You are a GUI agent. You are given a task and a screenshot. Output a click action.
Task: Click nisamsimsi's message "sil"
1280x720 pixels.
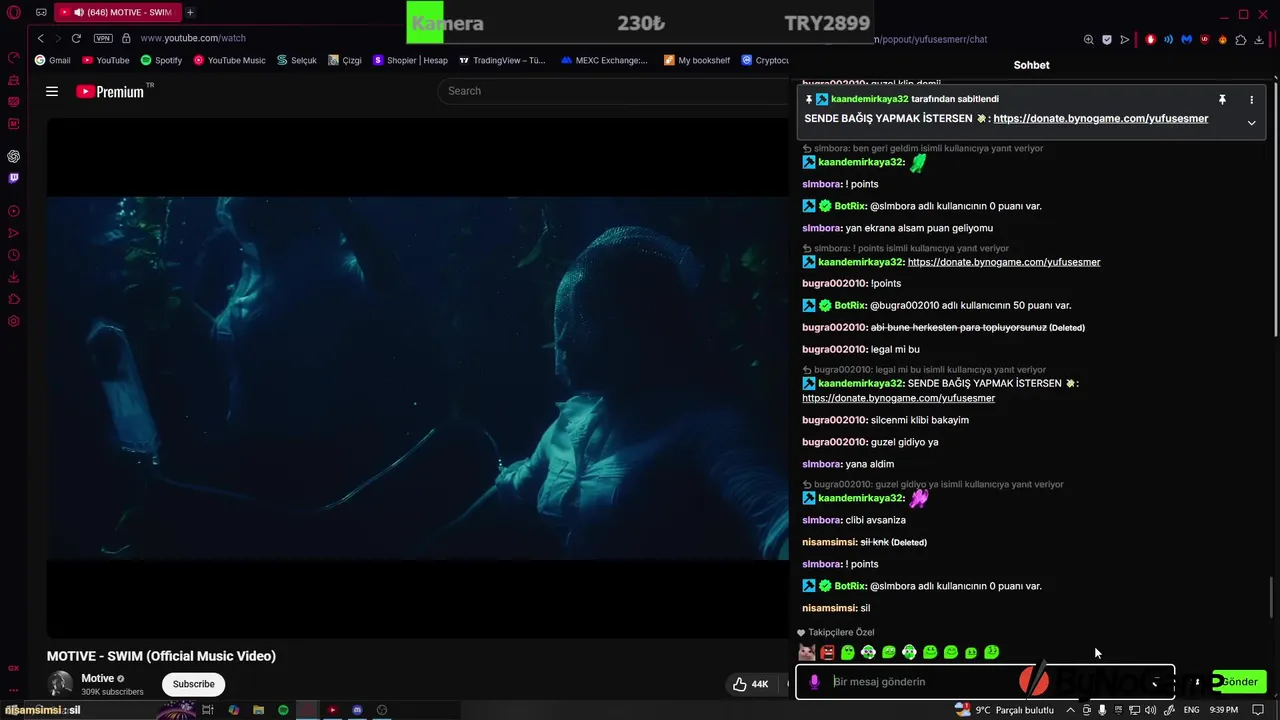pos(865,608)
